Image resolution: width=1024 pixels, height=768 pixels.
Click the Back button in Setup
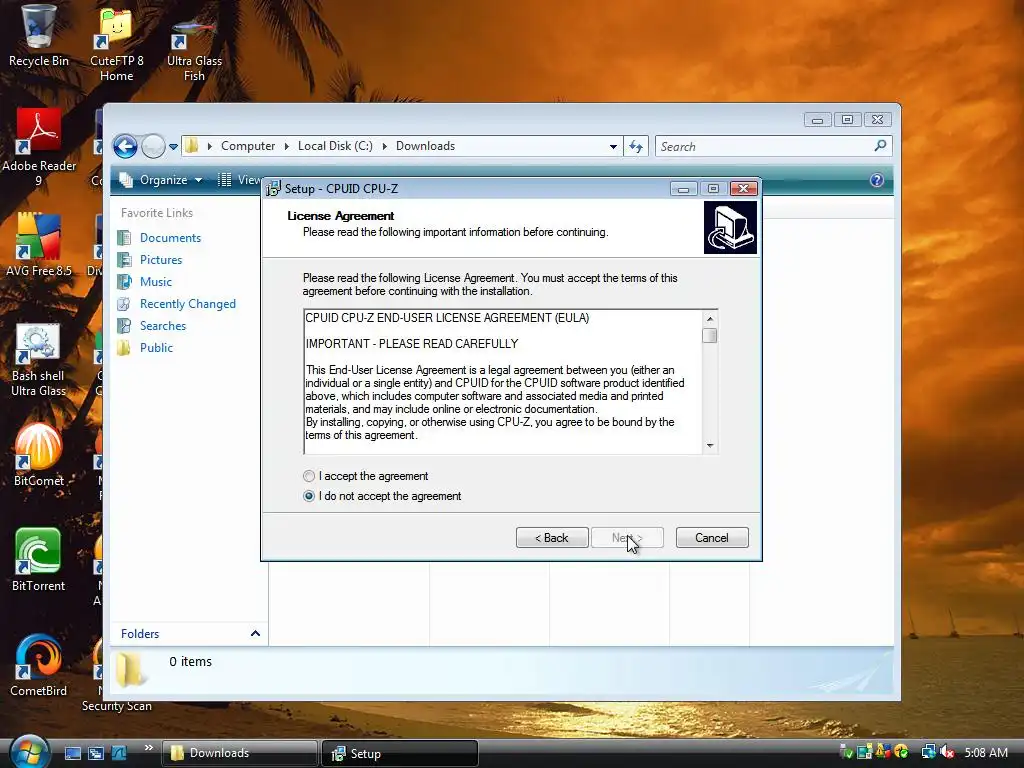pos(552,537)
